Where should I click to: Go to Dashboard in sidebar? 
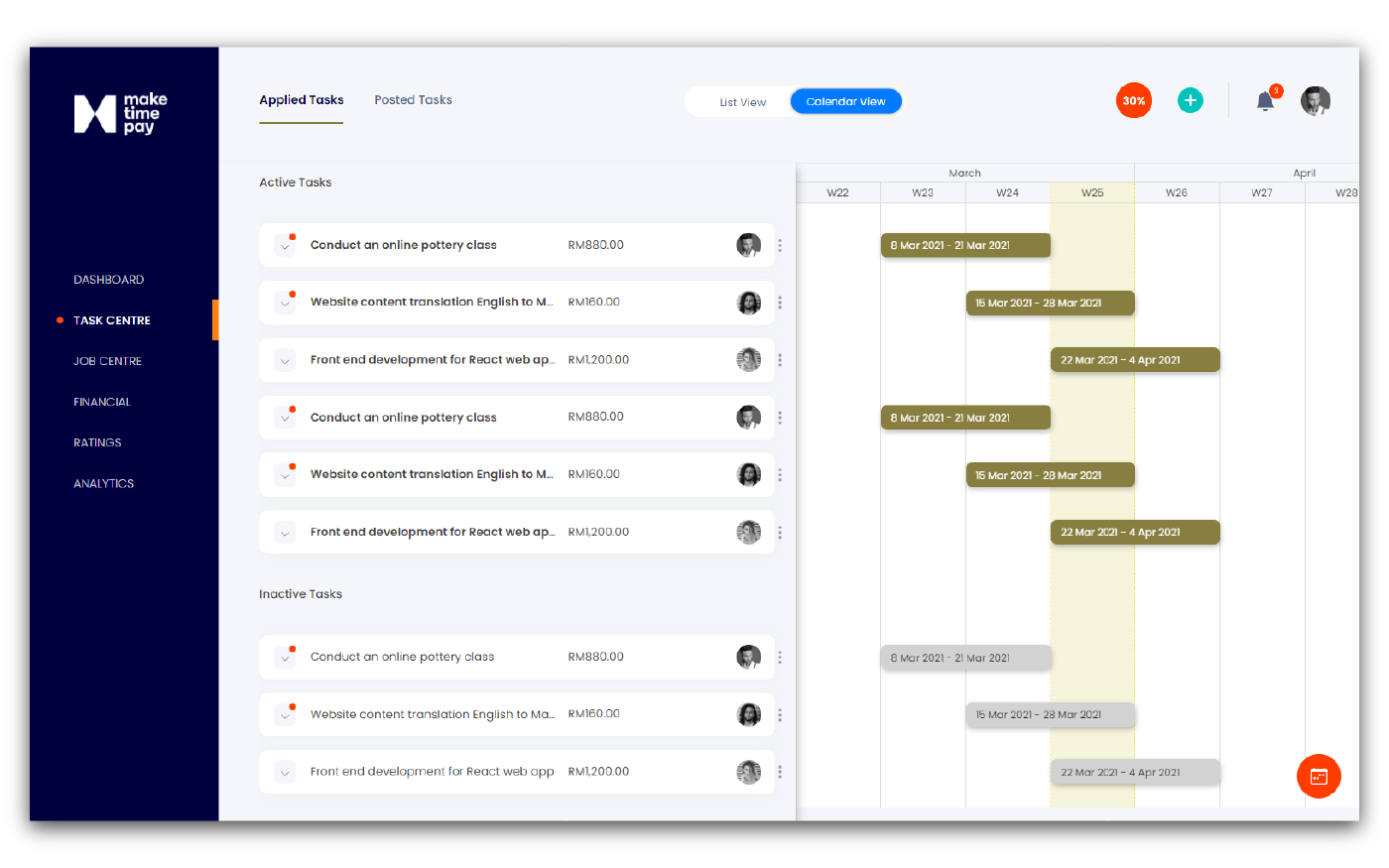pyautogui.click(x=108, y=280)
